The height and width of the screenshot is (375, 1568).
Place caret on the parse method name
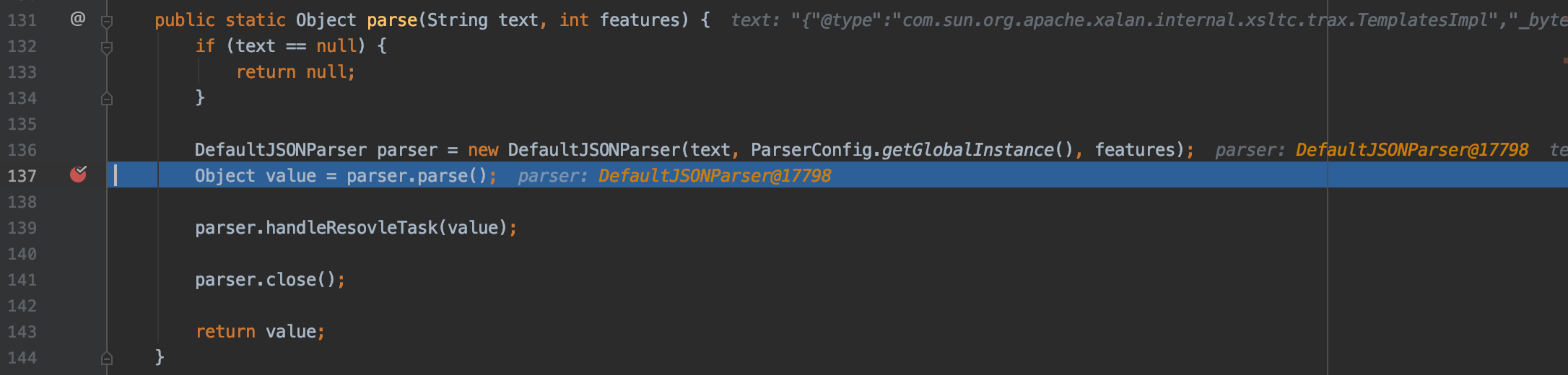[392, 20]
